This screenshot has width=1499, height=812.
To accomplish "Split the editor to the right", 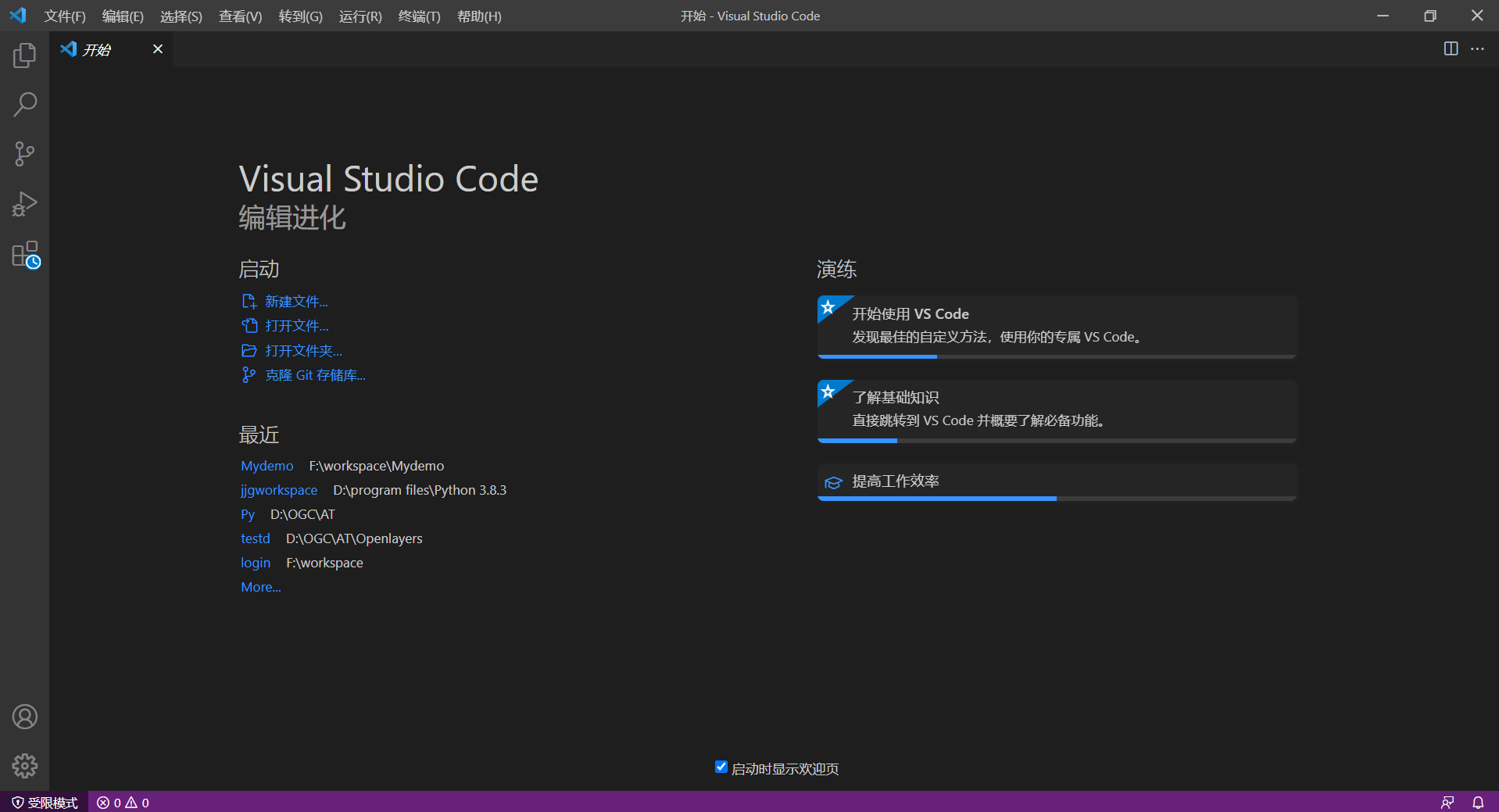I will pos(1451,48).
